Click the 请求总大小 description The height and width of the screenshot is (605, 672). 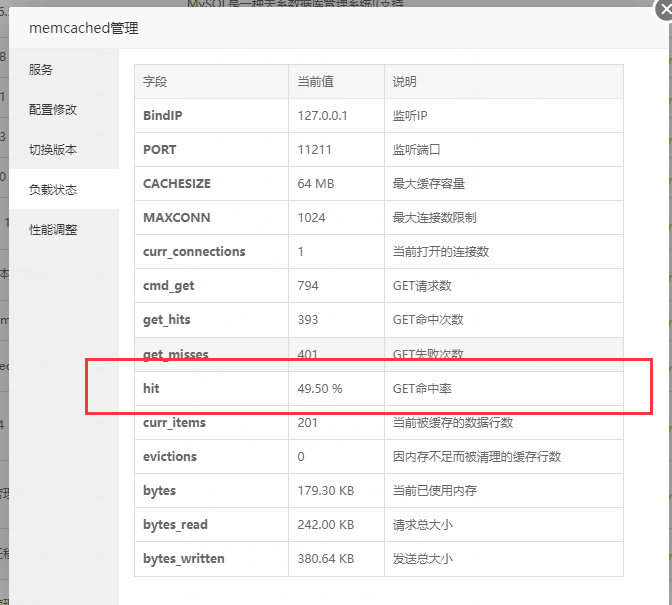423,524
